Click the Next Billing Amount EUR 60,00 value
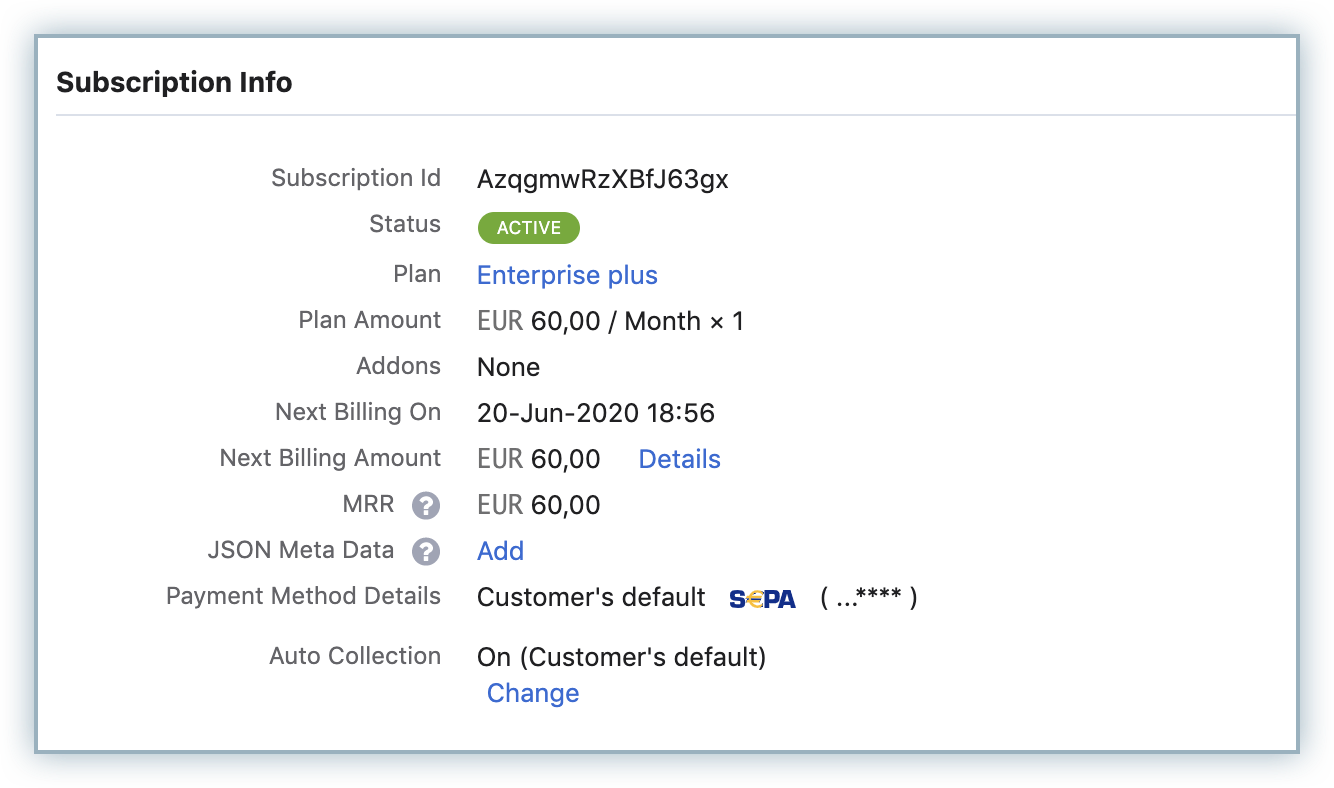The image size is (1334, 788). click(x=538, y=459)
